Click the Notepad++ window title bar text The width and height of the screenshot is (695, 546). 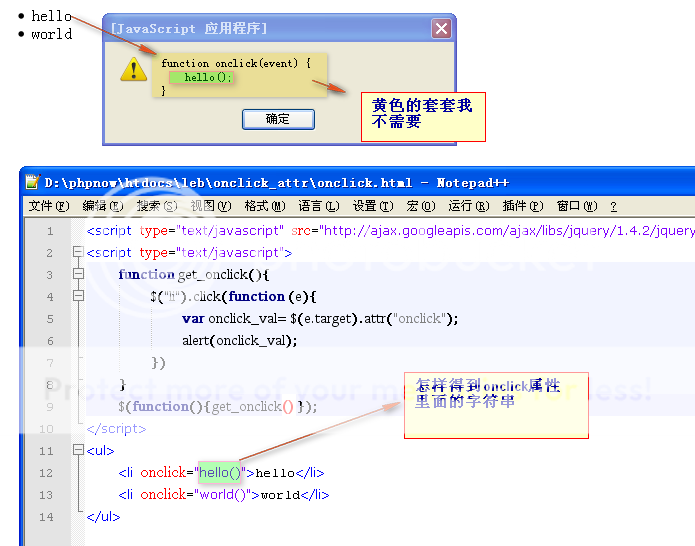point(277,183)
